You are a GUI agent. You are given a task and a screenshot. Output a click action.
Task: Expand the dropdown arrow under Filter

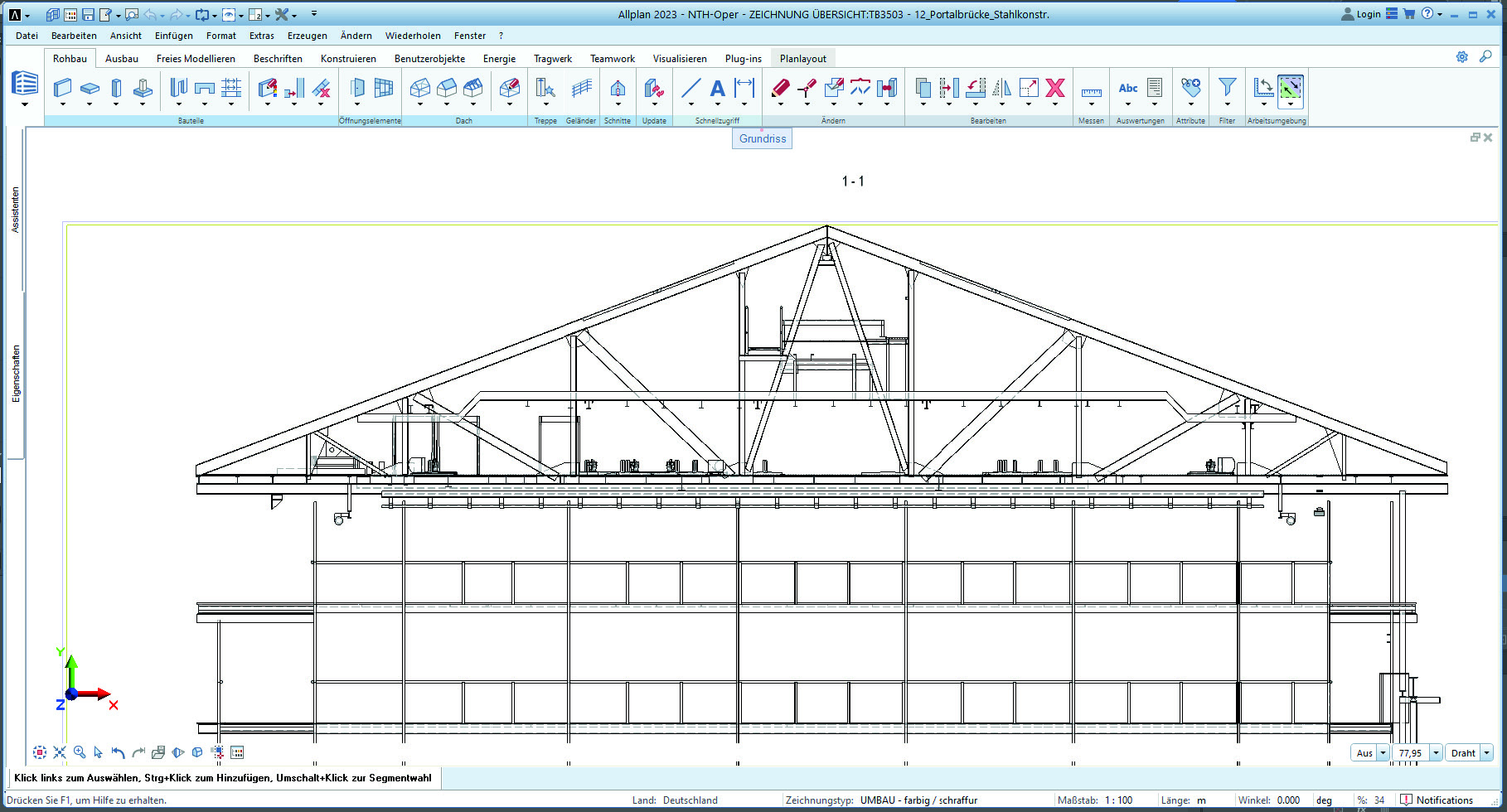click(x=1228, y=104)
